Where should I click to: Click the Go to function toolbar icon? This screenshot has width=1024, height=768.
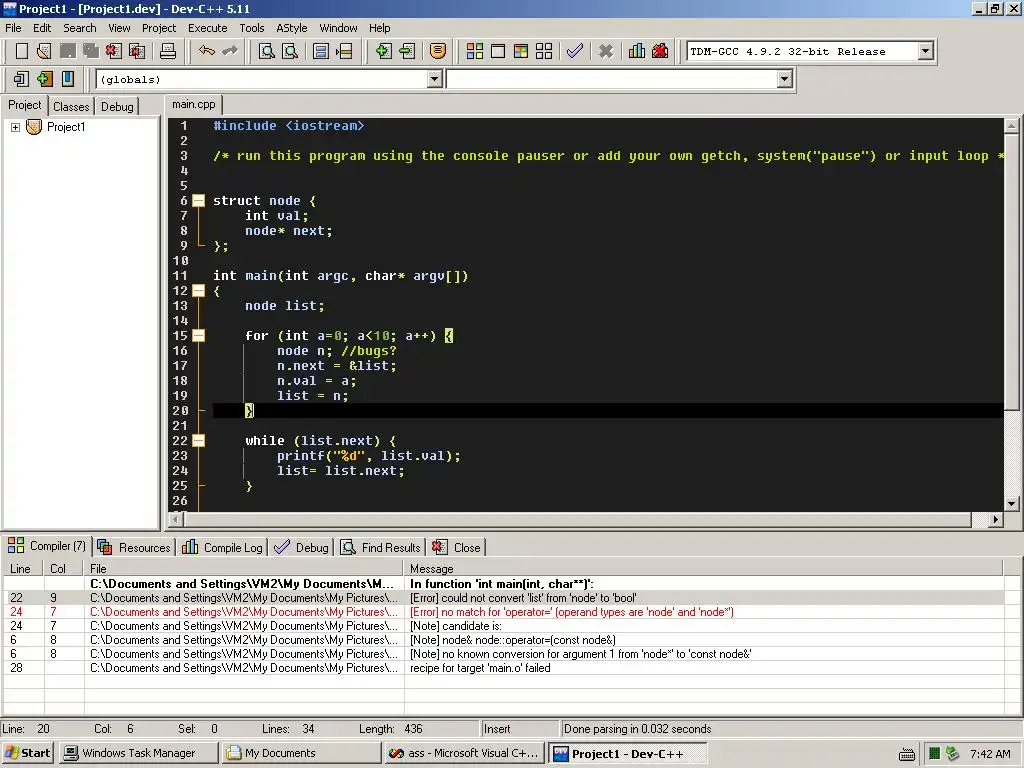coord(321,51)
